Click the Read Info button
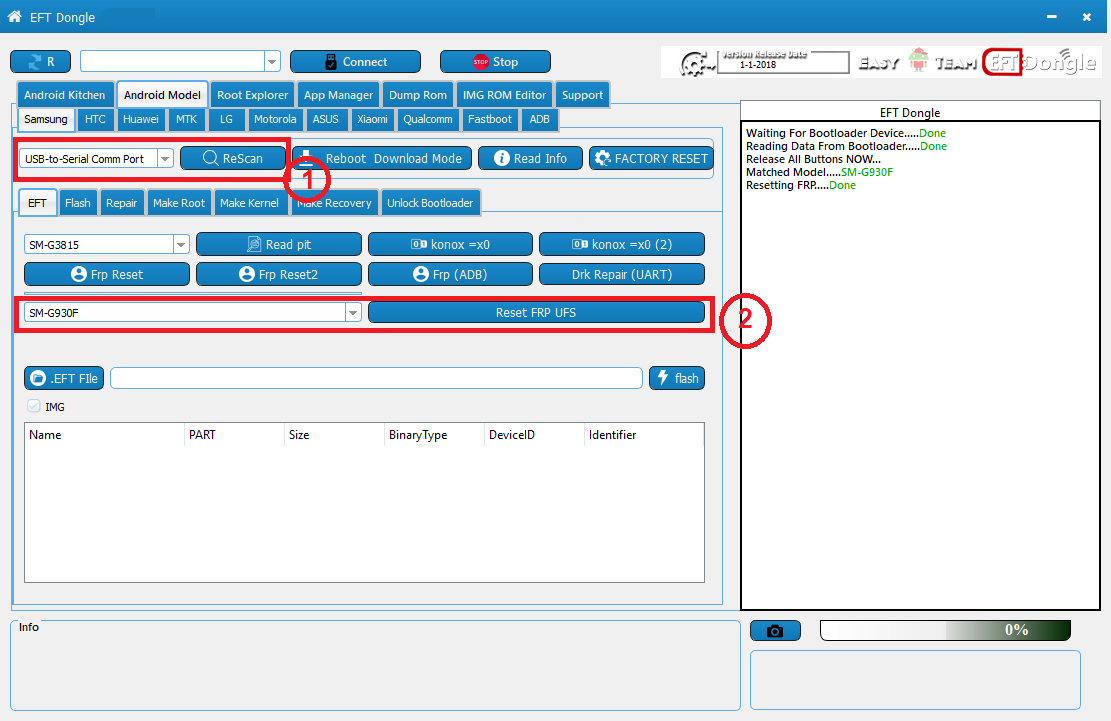 pyautogui.click(x=530, y=158)
